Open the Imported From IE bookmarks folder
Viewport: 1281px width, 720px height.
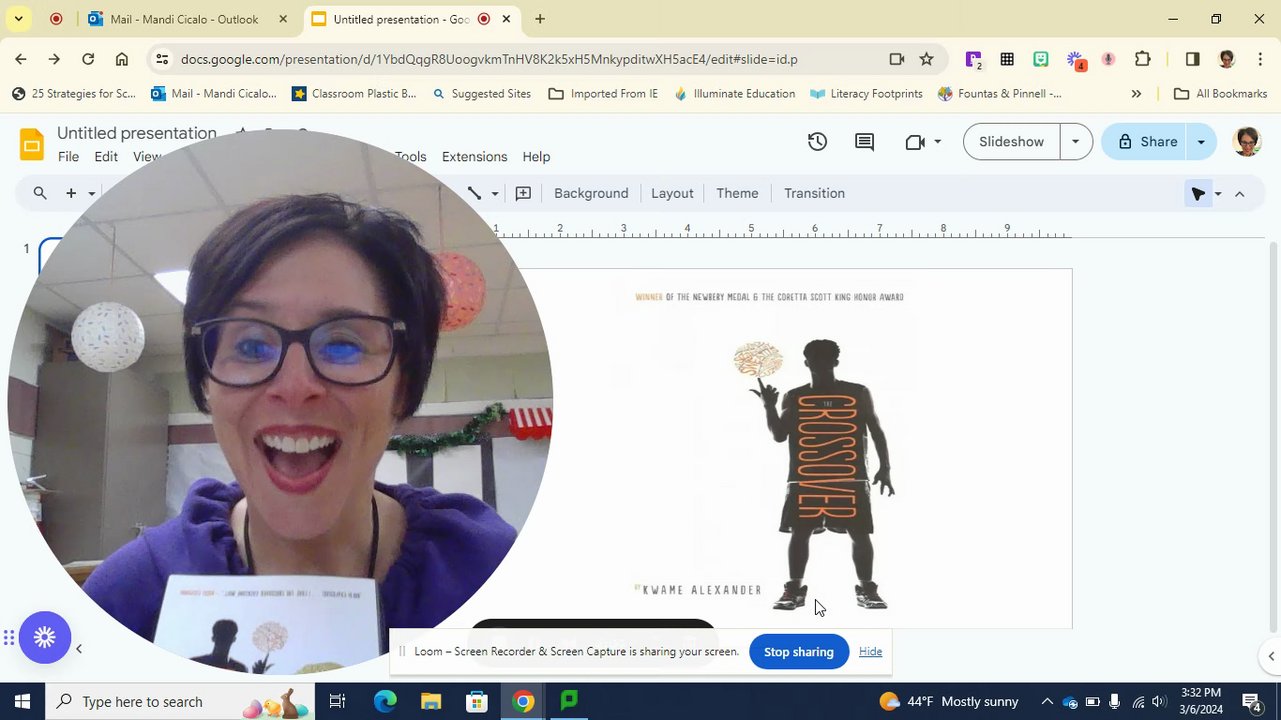pyautogui.click(x=603, y=94)
